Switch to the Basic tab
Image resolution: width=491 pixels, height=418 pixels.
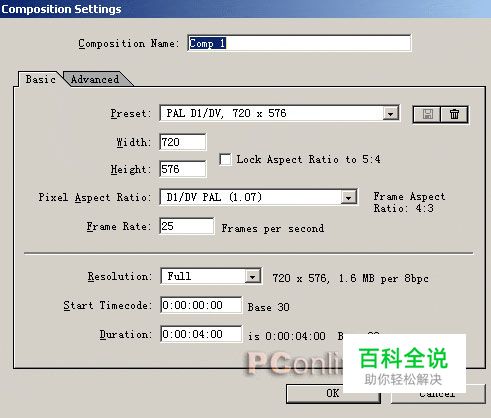click(41, 79)
